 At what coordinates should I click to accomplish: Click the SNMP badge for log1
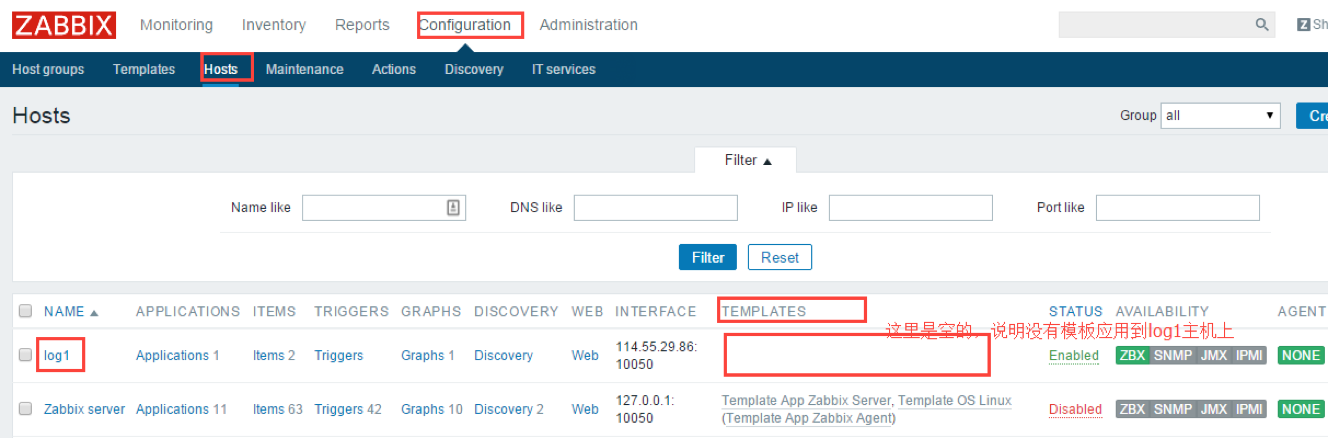pos(1172,356)
